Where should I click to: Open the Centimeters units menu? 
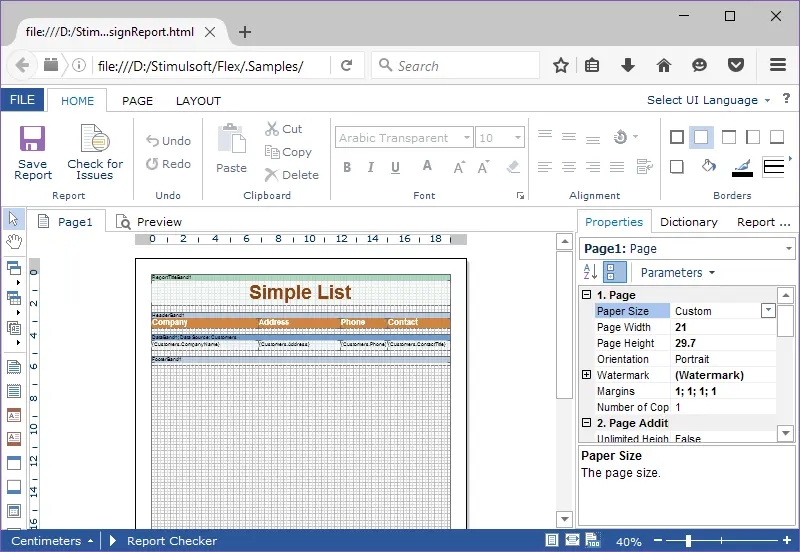pos(52,541)
